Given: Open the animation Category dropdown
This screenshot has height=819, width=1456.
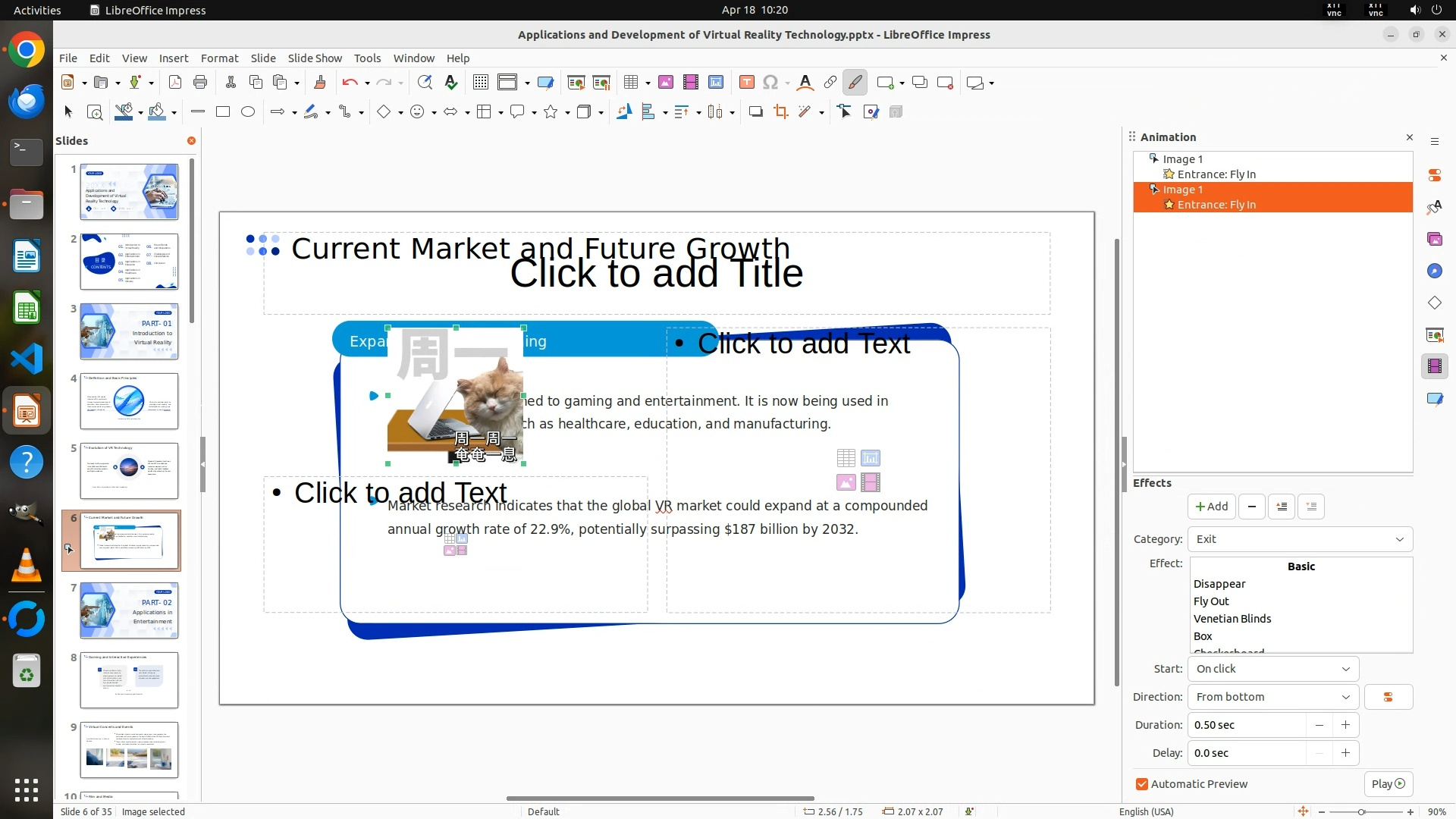Looking at the screenshot, I should click(1300, 539).
